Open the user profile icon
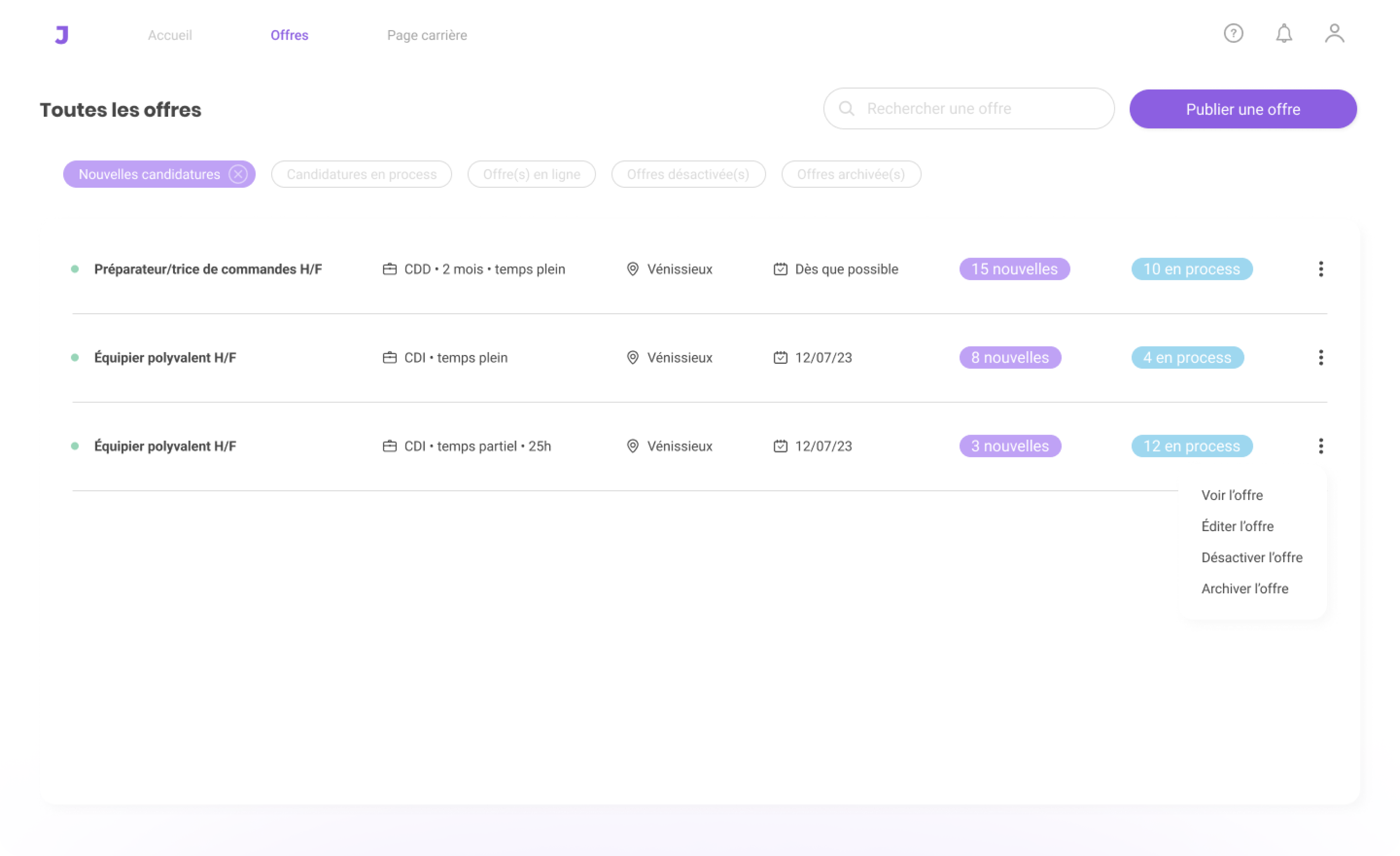 1334,34
